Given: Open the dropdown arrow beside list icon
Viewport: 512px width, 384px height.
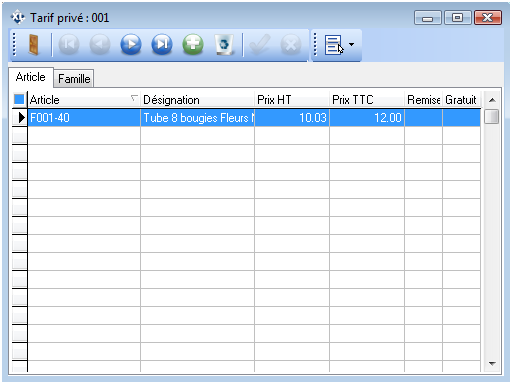Looking at the screenshot, I should pyautogui.click(x=351, y=44).
